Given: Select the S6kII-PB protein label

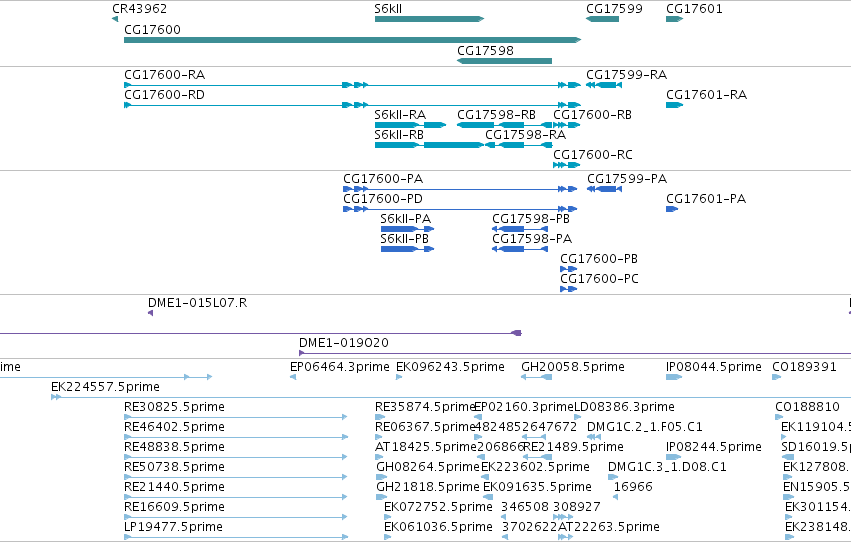Looking at the screenshot, I should point(404,239).
